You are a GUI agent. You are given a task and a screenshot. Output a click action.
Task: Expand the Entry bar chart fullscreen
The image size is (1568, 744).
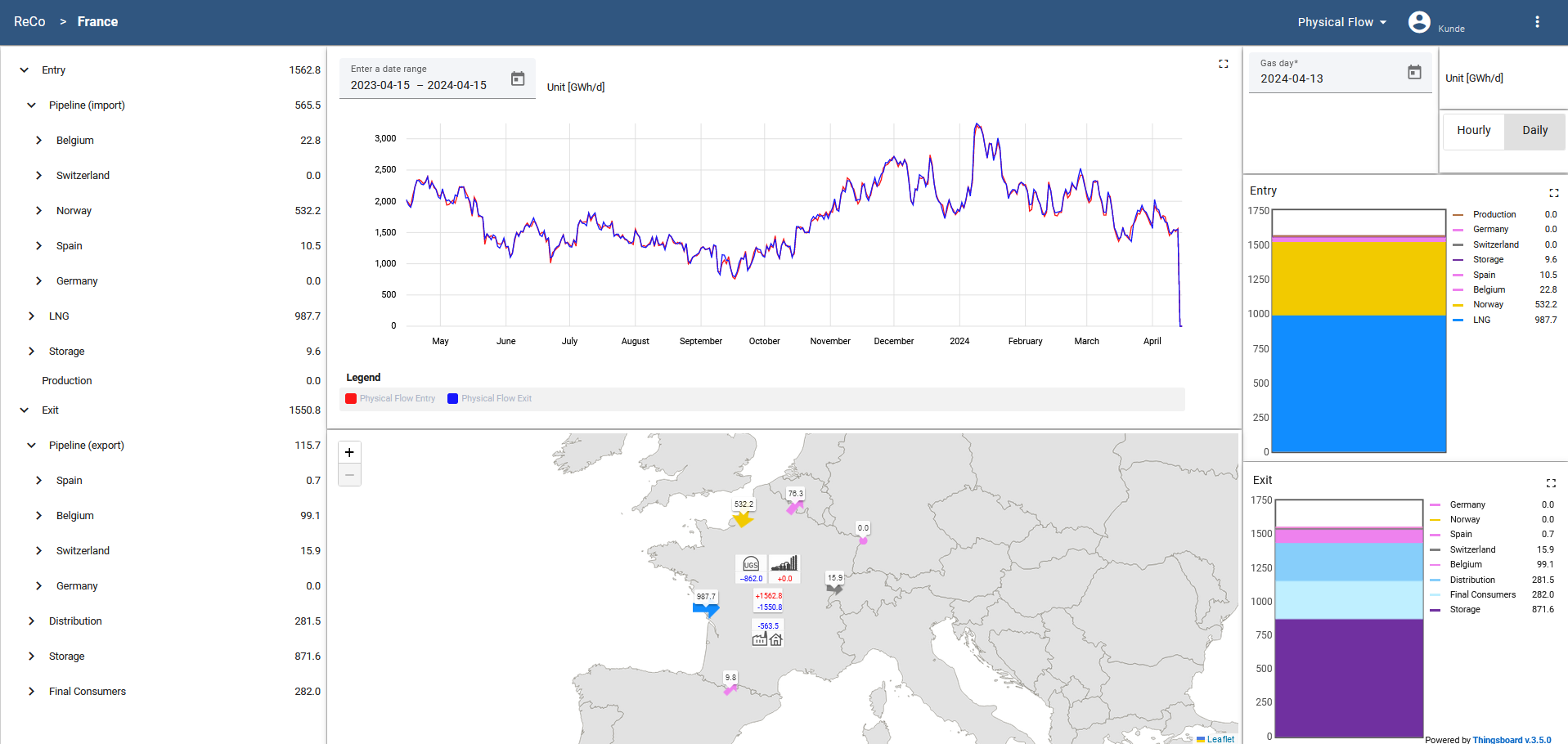[x=1553, y=193]
